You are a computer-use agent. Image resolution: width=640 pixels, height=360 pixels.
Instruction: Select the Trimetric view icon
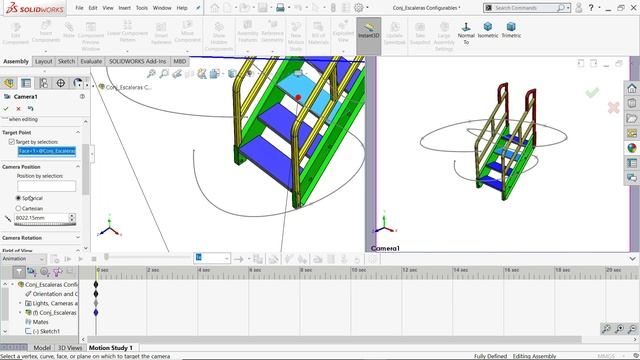pos(511,27)
